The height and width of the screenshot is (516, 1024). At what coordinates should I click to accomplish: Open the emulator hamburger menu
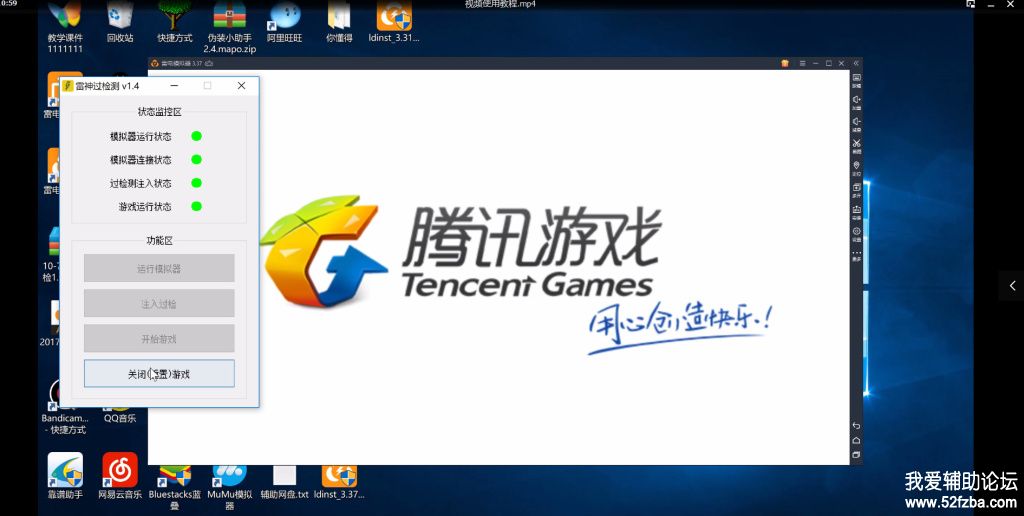coord(803,63)
